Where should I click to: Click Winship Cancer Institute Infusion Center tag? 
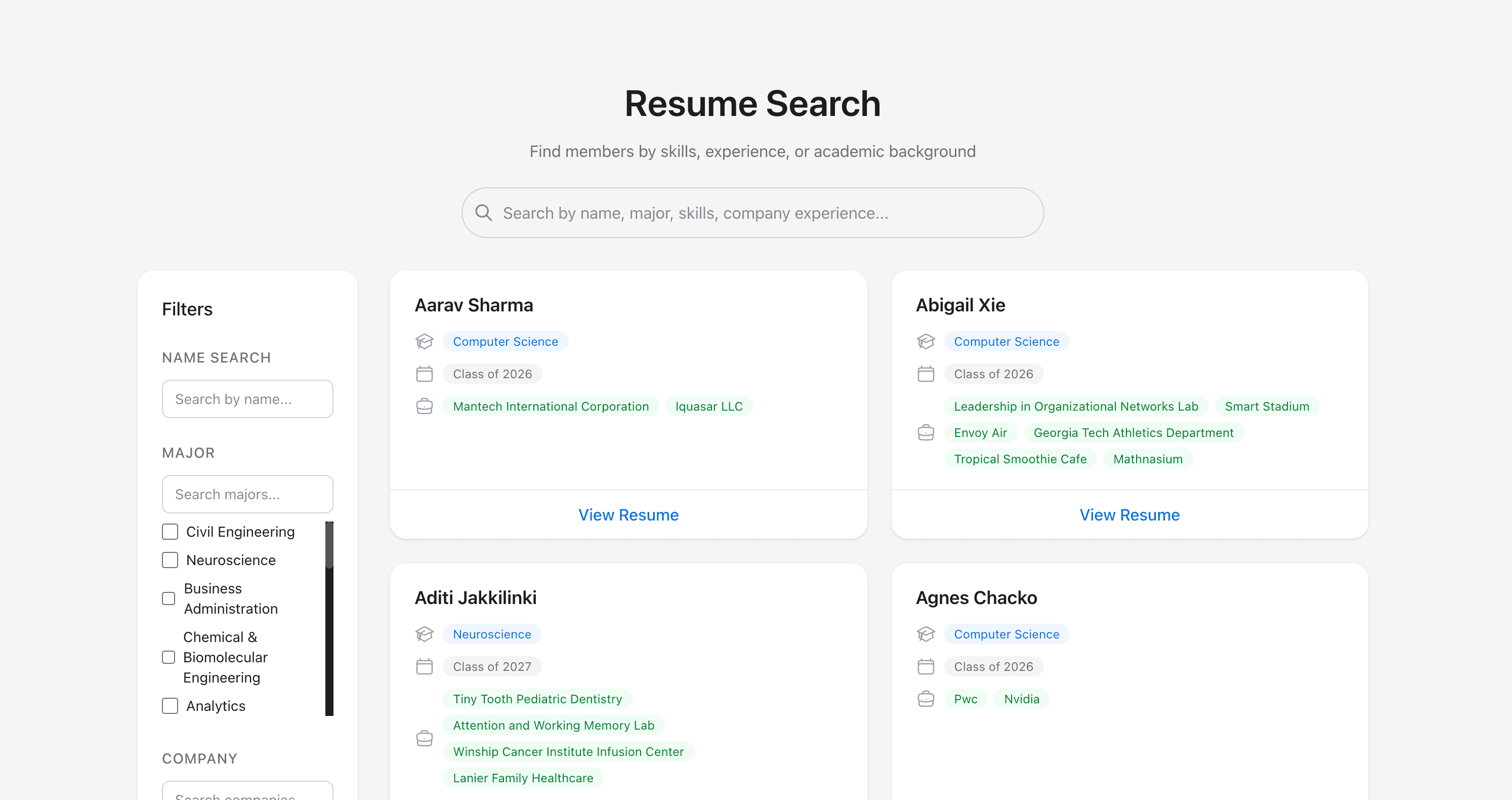tap(568, 752)
